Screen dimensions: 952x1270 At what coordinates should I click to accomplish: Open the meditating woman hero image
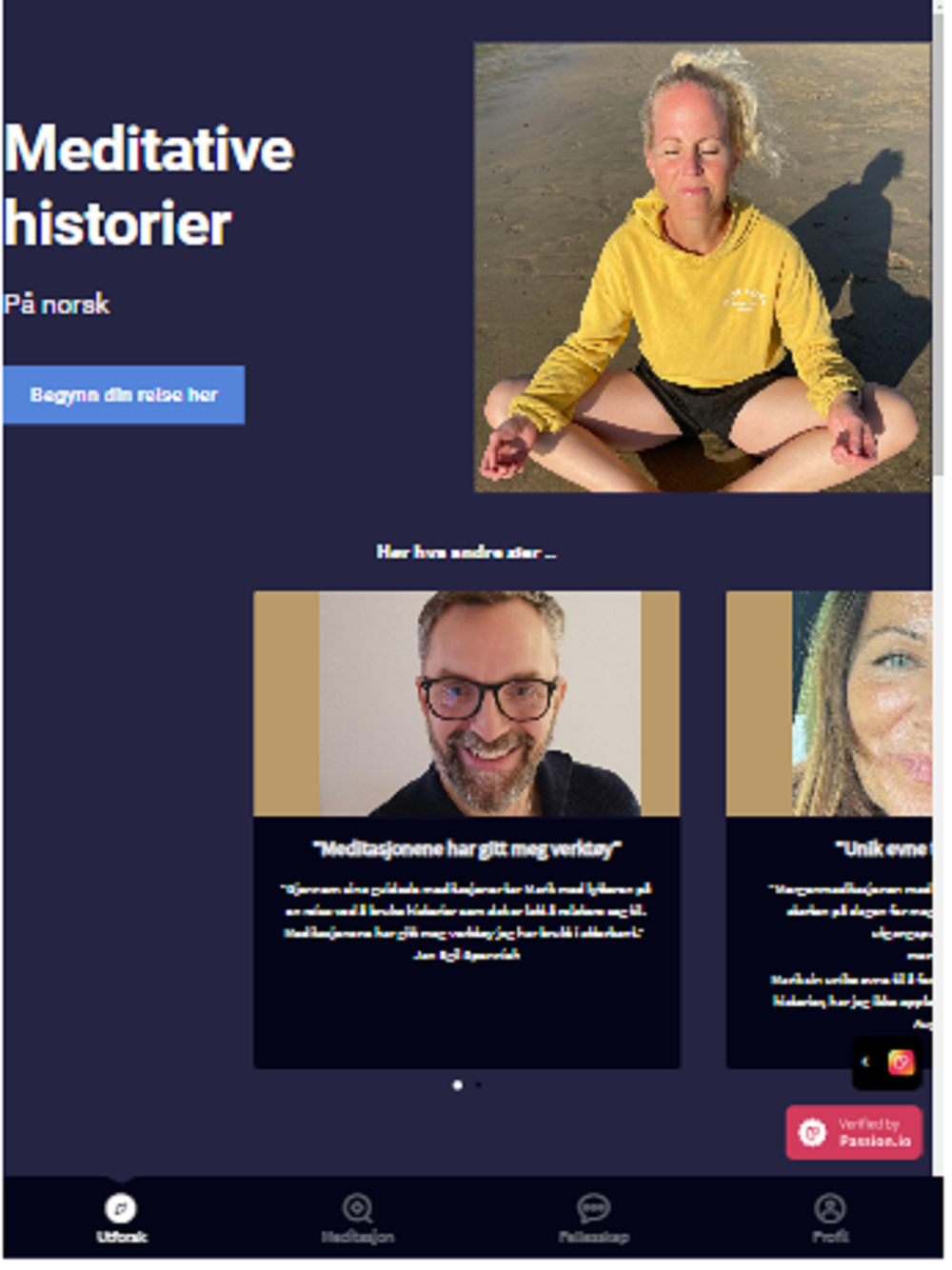[x=703, y=268]
